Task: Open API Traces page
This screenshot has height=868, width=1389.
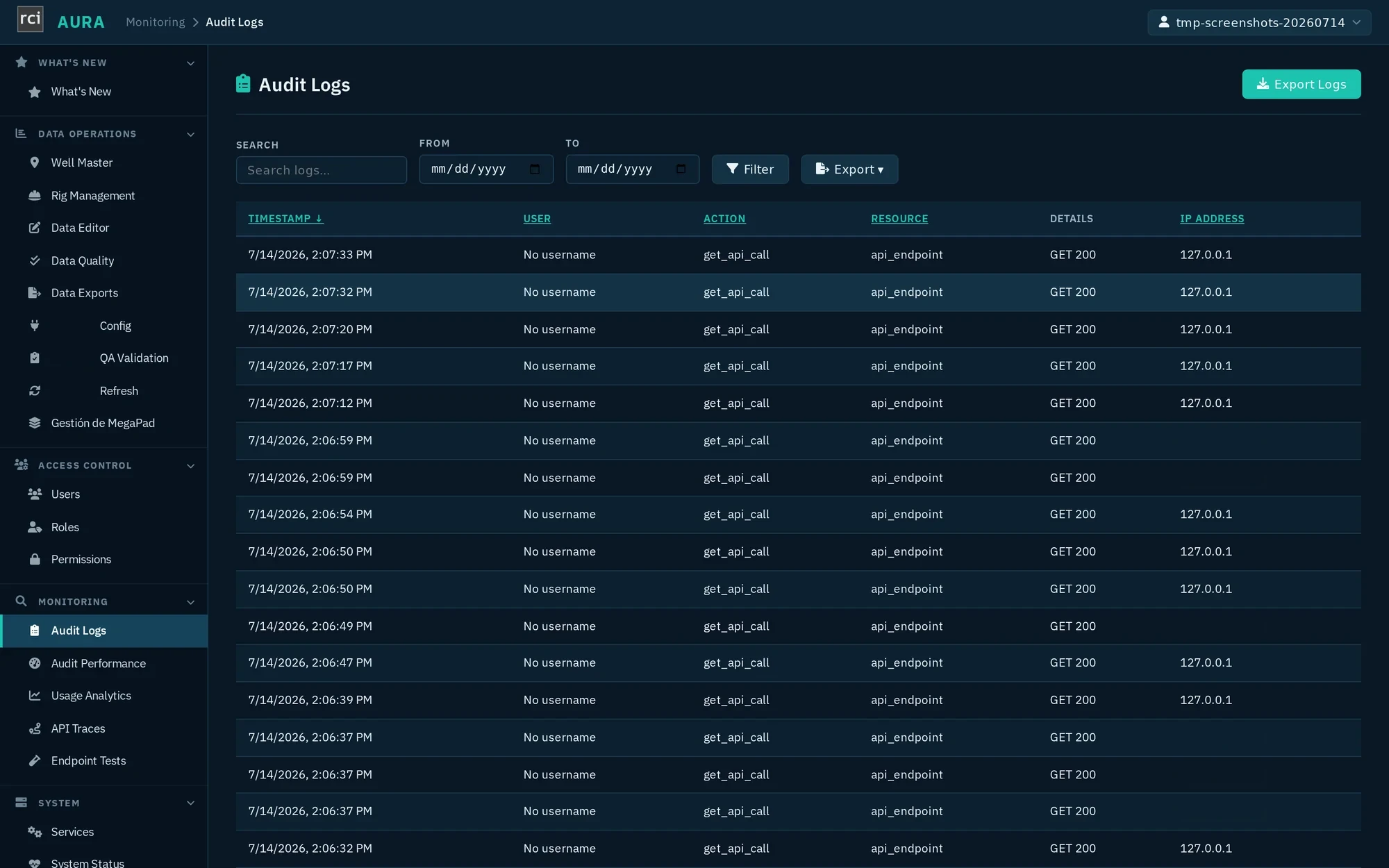Action: click(x=104, y=728)
